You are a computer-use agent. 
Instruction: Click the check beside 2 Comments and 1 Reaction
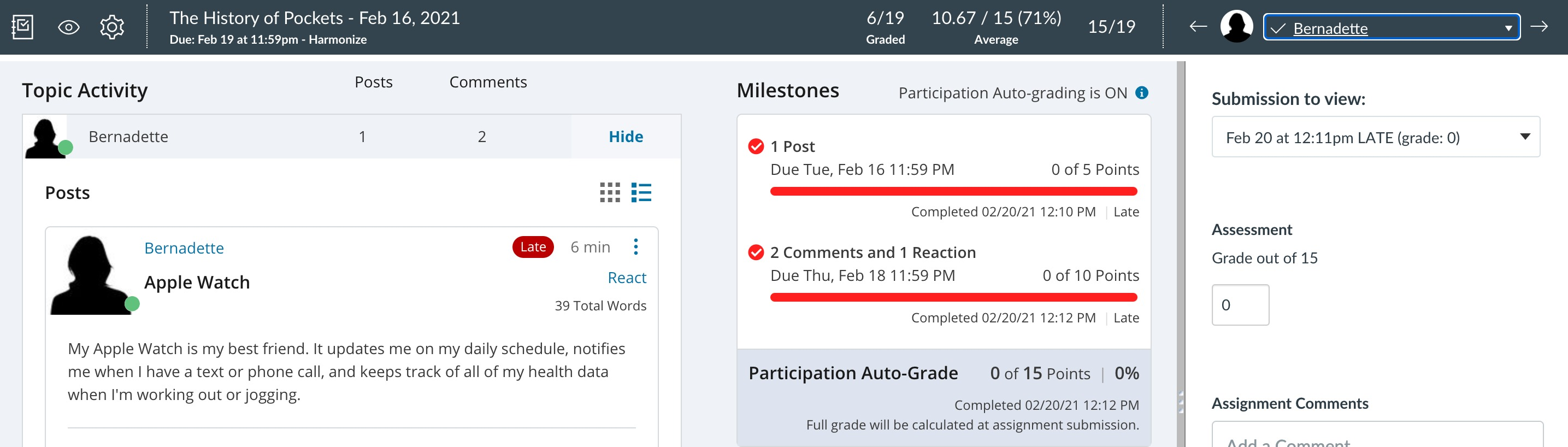pos(756,252)
